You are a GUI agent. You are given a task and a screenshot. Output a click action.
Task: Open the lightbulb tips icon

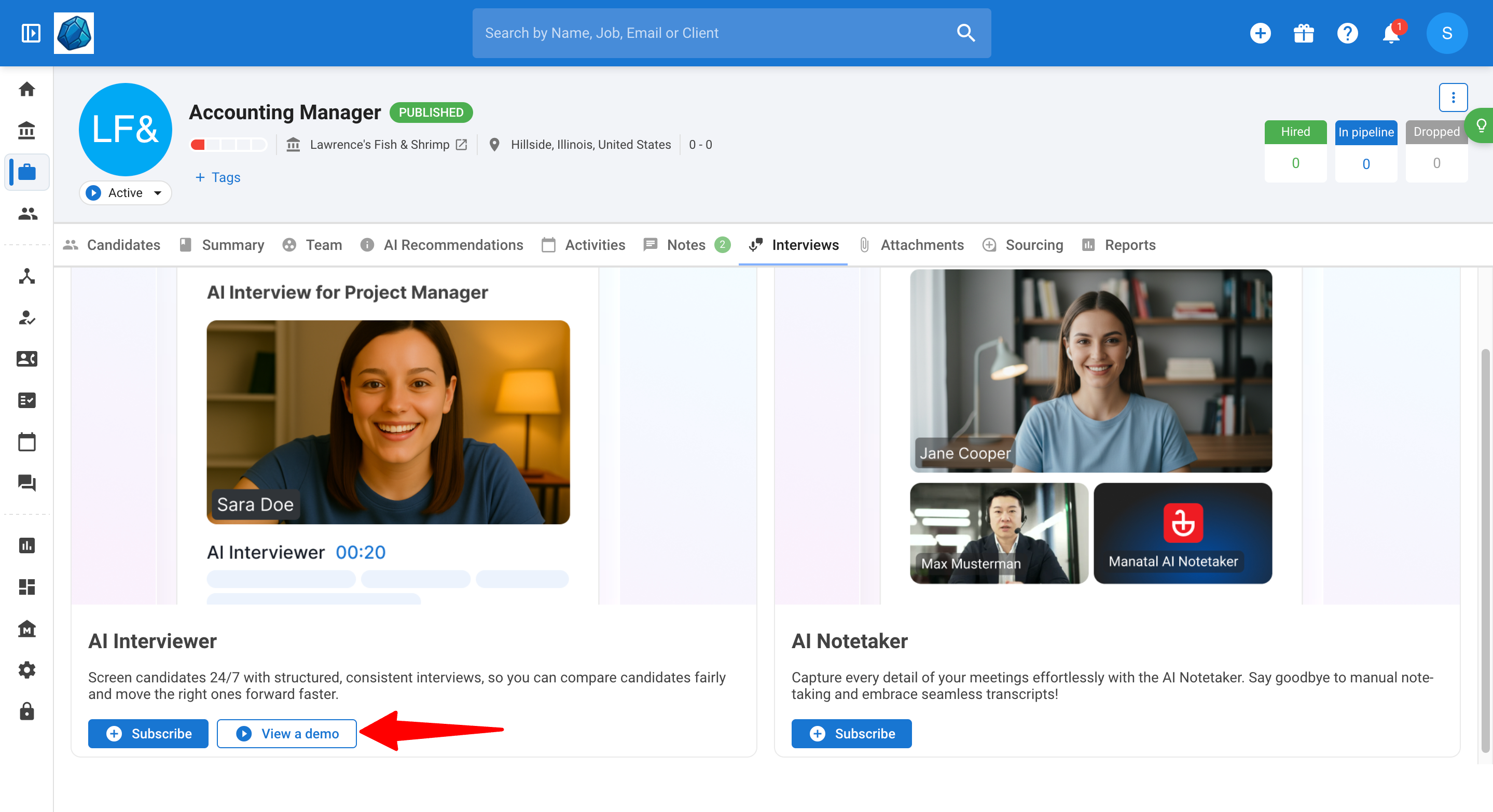click(1480, 125)
